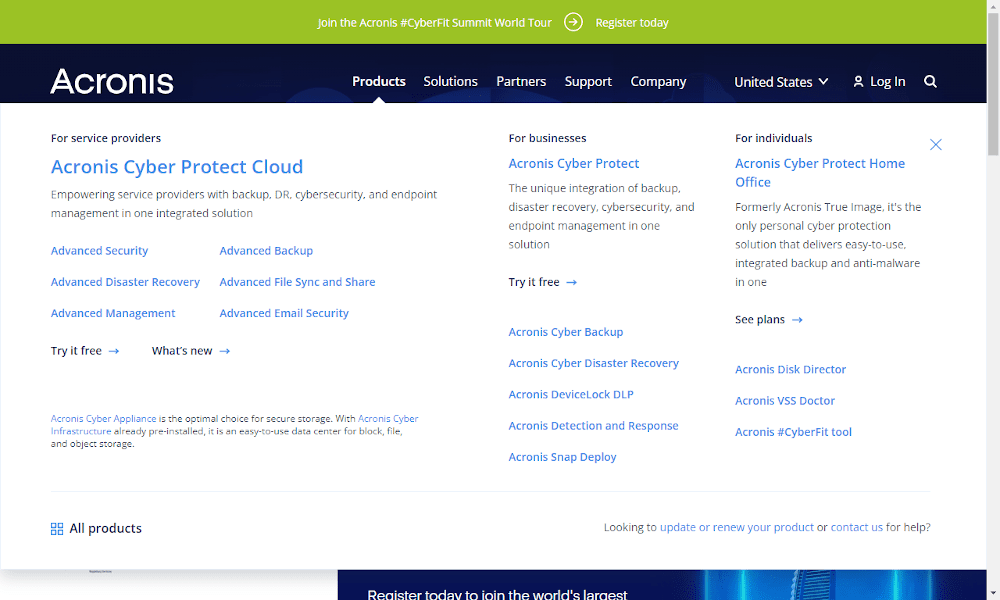Close the Products mega menu with X

(x=936, y=145)
